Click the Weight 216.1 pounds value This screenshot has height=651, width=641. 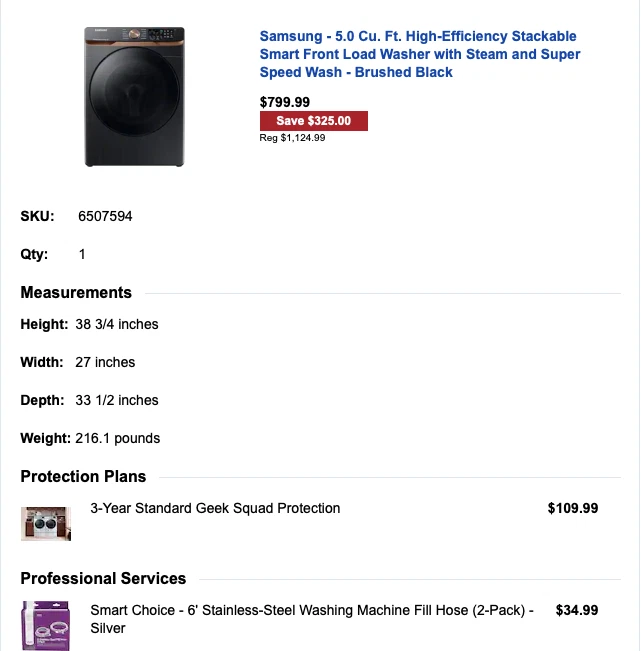[x=117, y=438]
